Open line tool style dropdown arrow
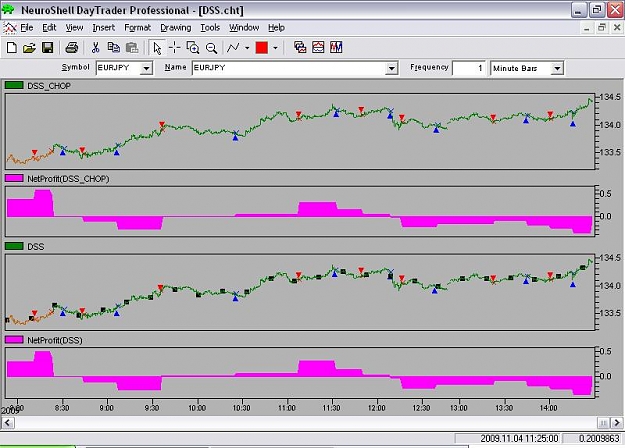Viewport: 625px width, 448px height. point(247,48)
